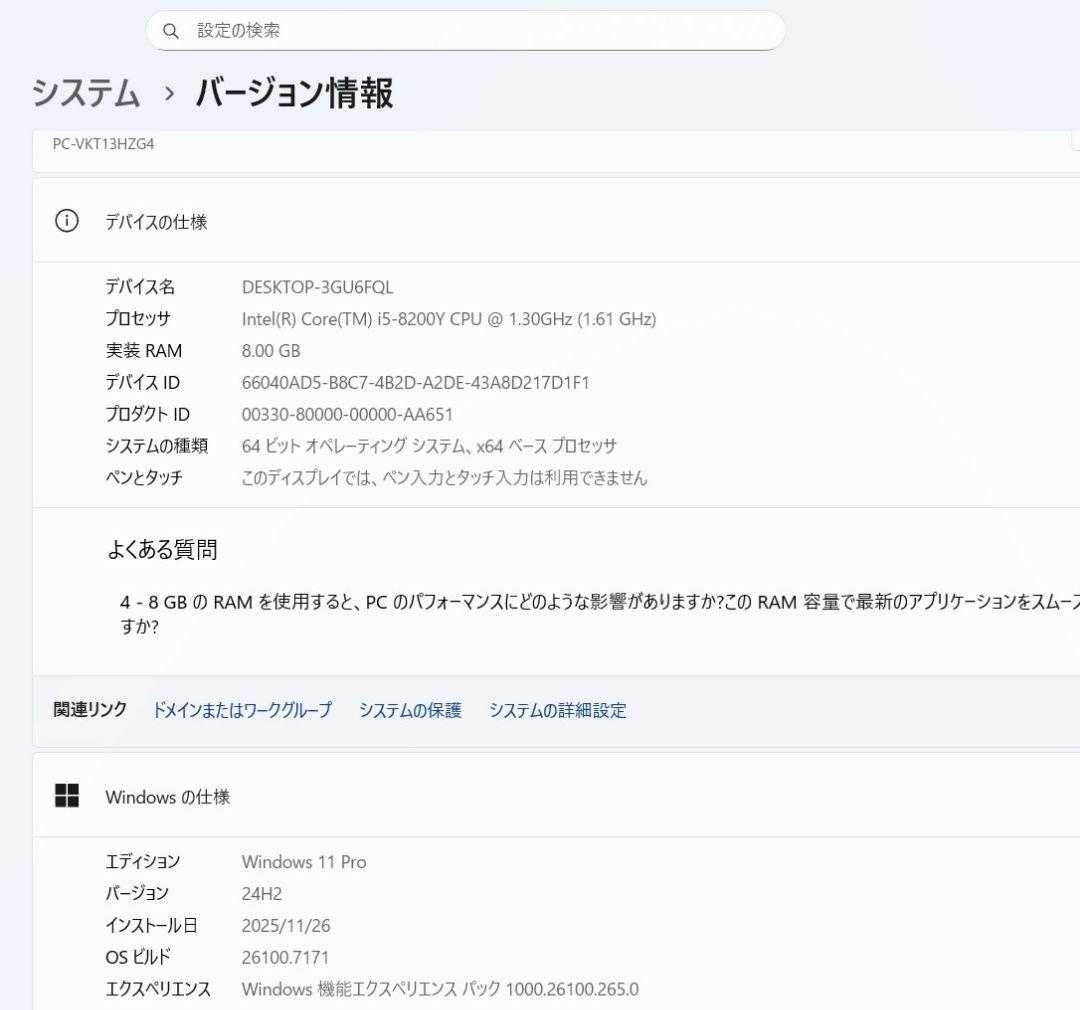Image resolution: width=1080 pixels, height=1010 pixels.
Task: Select the device name DESKTOP-3GU6FQL
Action: tap(313, 287)
